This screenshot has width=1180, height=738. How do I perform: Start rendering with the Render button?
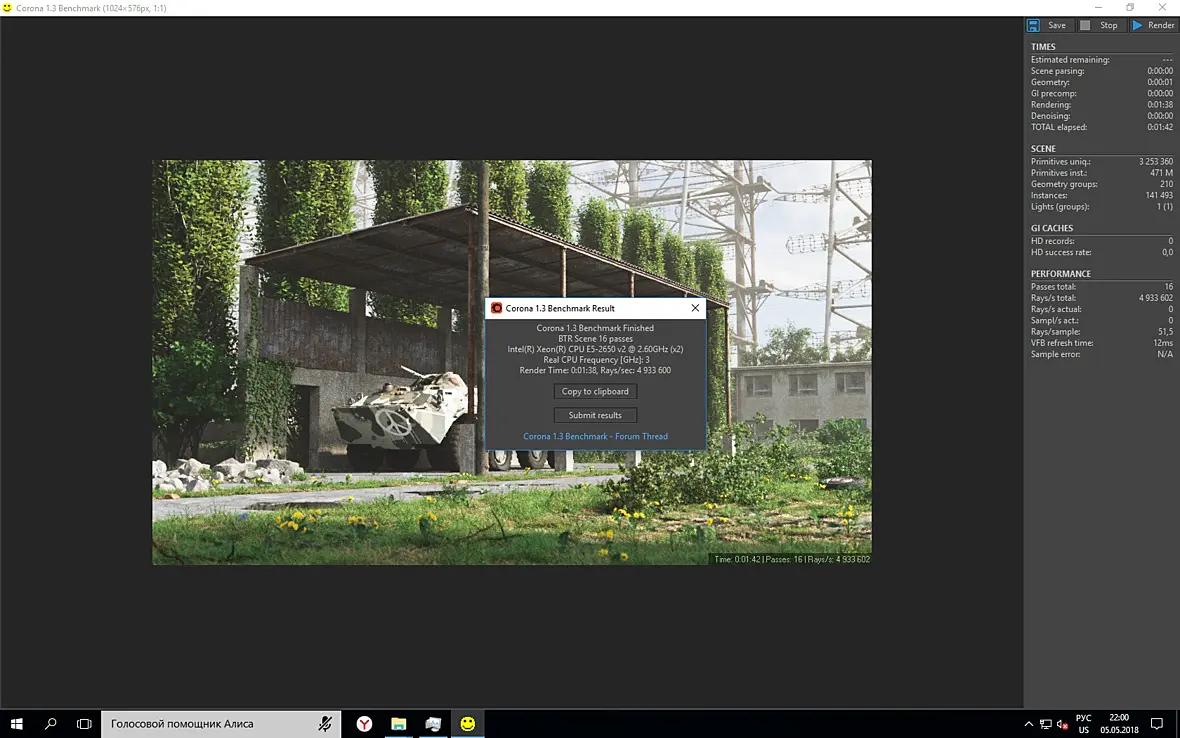coord(1154,25)
